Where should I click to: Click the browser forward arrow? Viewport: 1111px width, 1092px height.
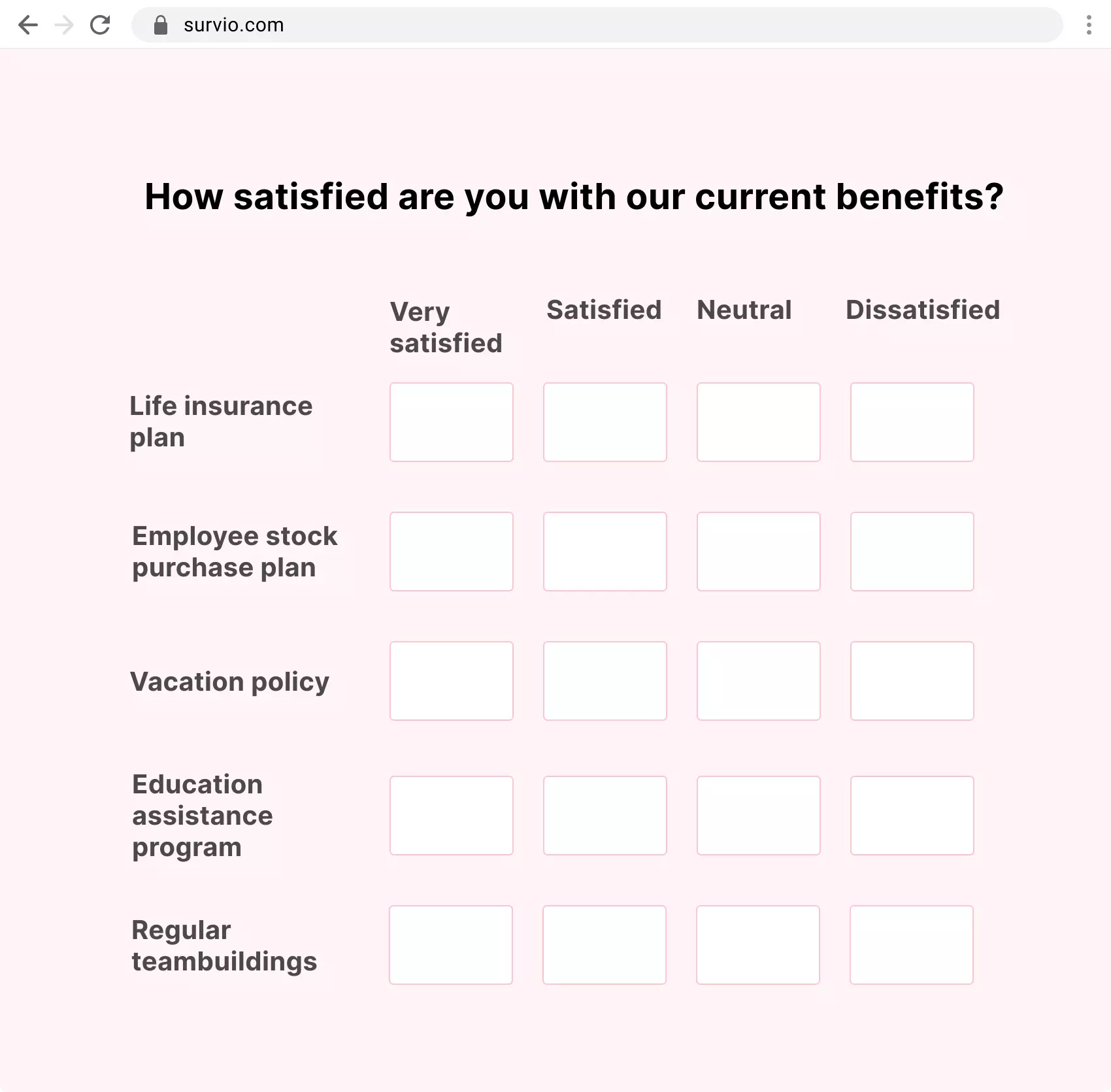[64, 25]
